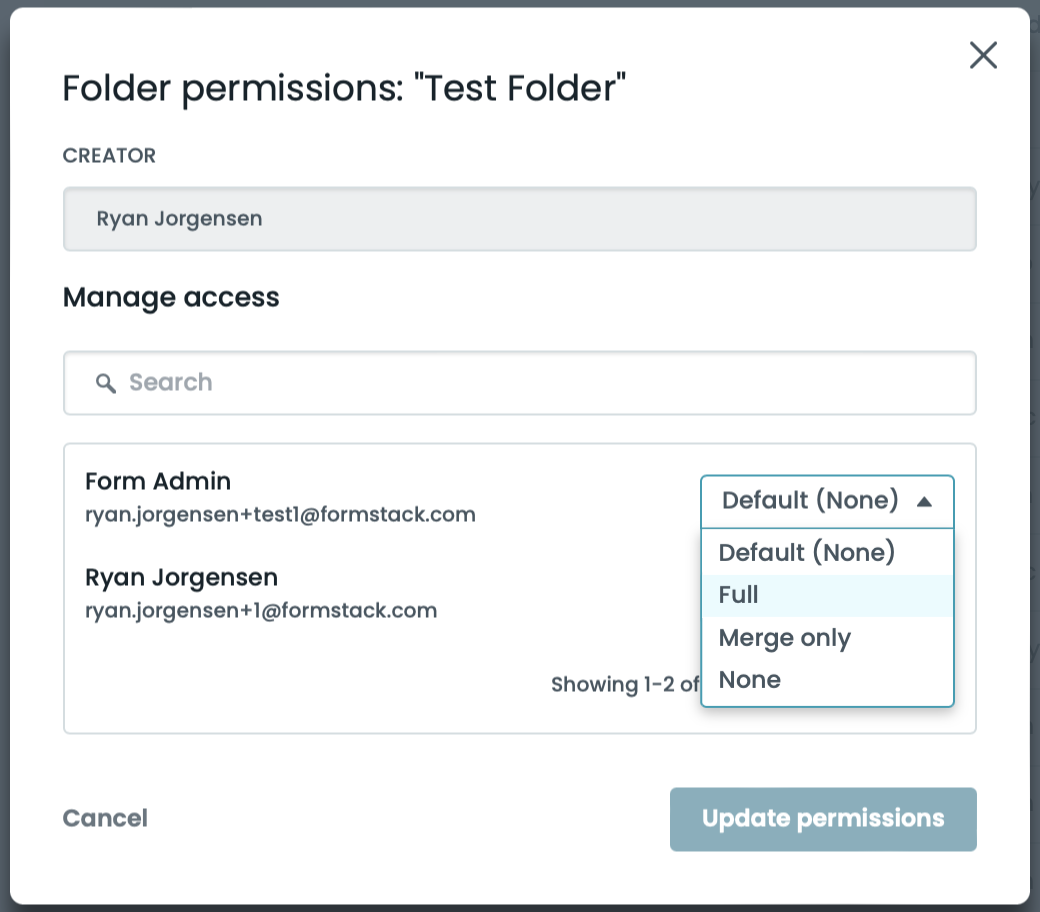Click the CREATOR field label
Image resolution: width=1040 pixels, height=912 pixels.
coord(109,156)
